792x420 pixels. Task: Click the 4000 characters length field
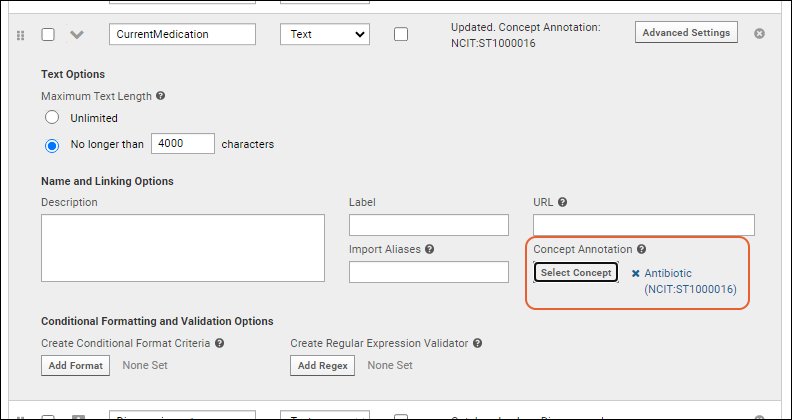tap(183, 144)
